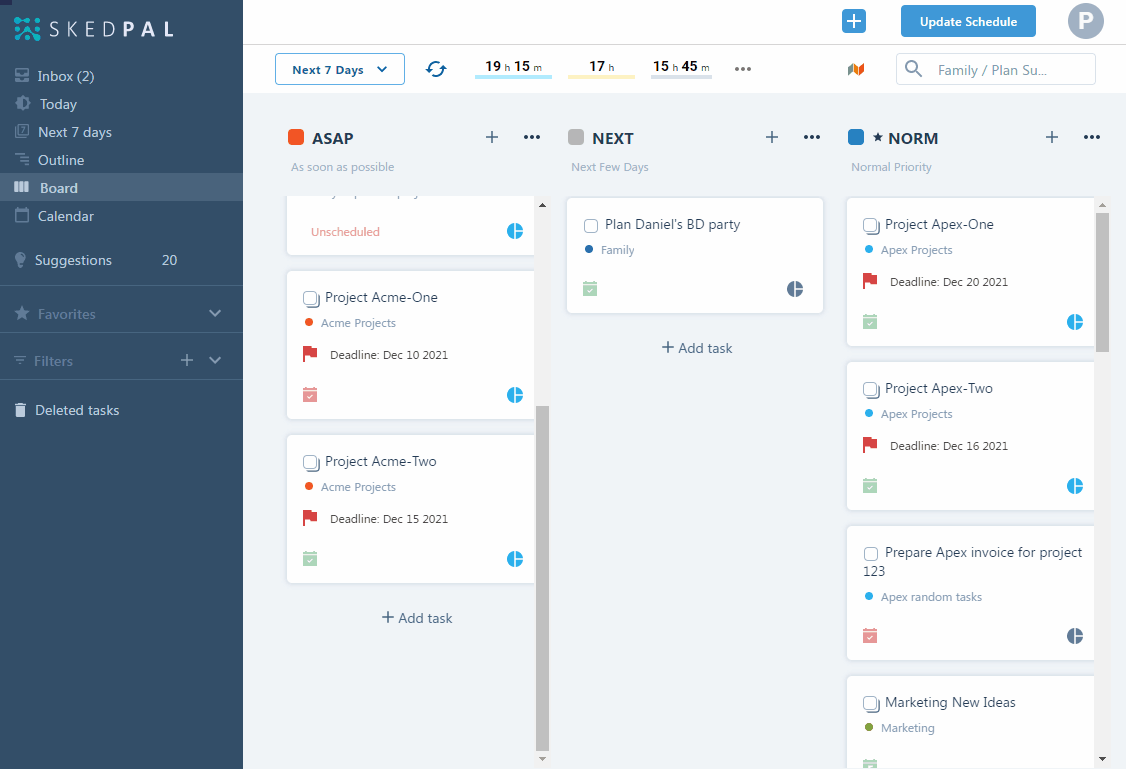Image resolution: width=1126 pixels, height=769 pixels.
Task: Add a task with NEXT column plus icon
Action: [x=772, y=137]
